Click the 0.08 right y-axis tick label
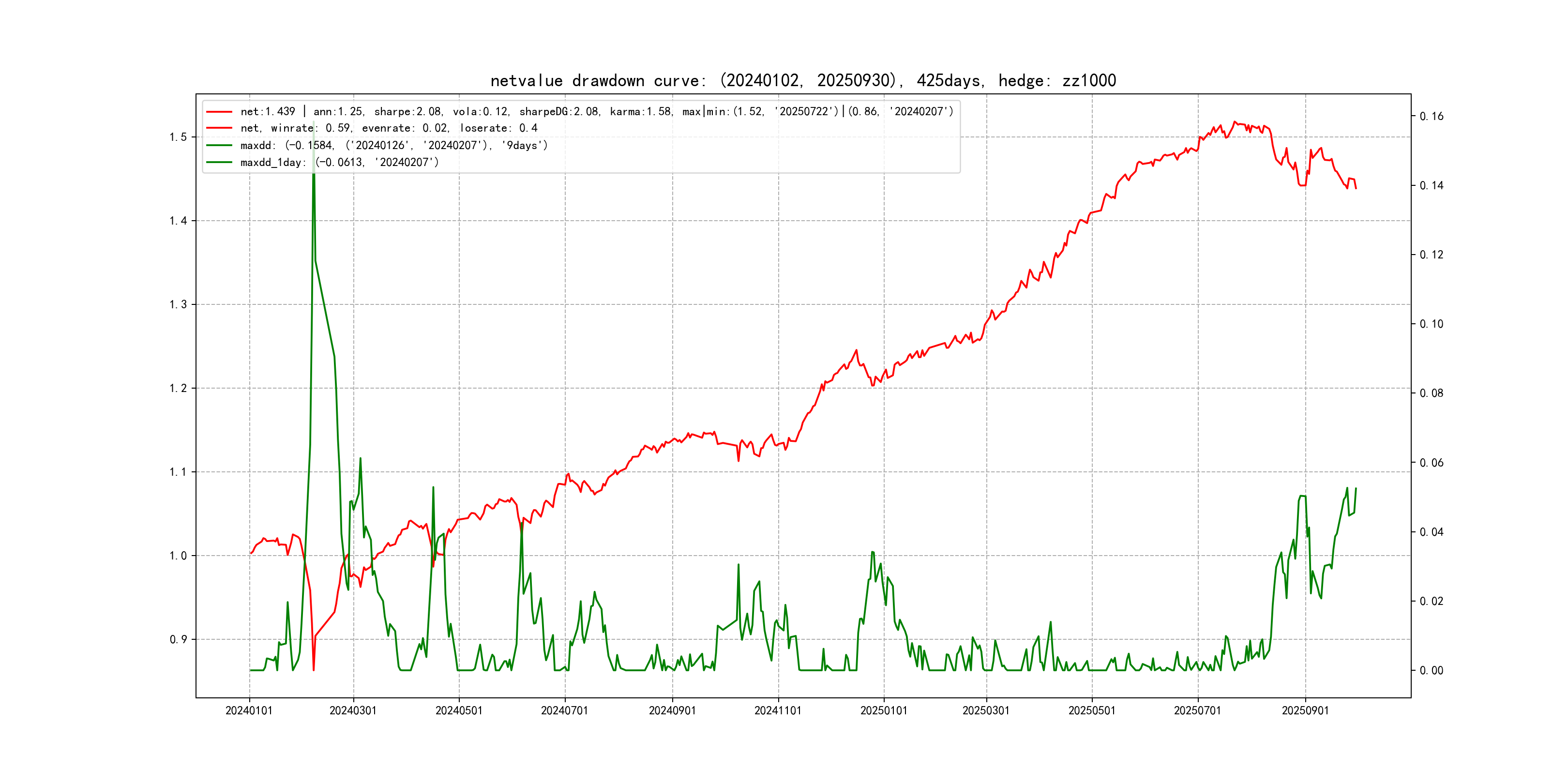 [1431, 393]
